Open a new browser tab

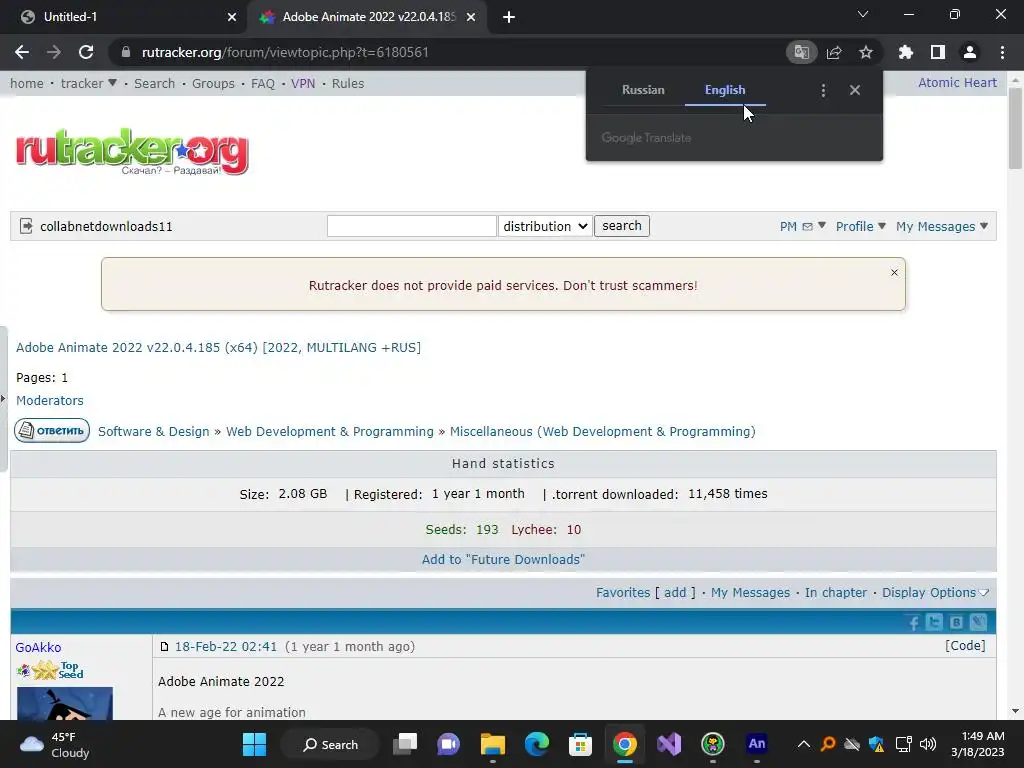509,17
